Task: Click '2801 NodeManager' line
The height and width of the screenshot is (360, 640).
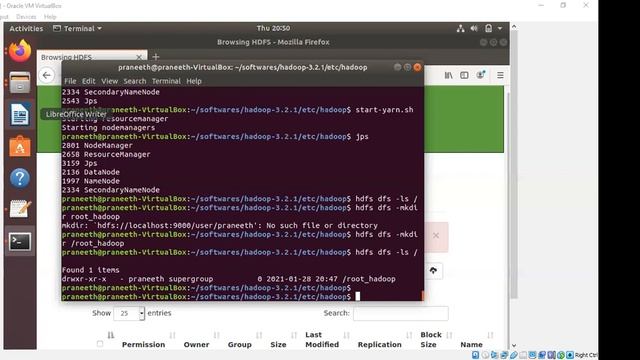Action: (x=97, y=146)
